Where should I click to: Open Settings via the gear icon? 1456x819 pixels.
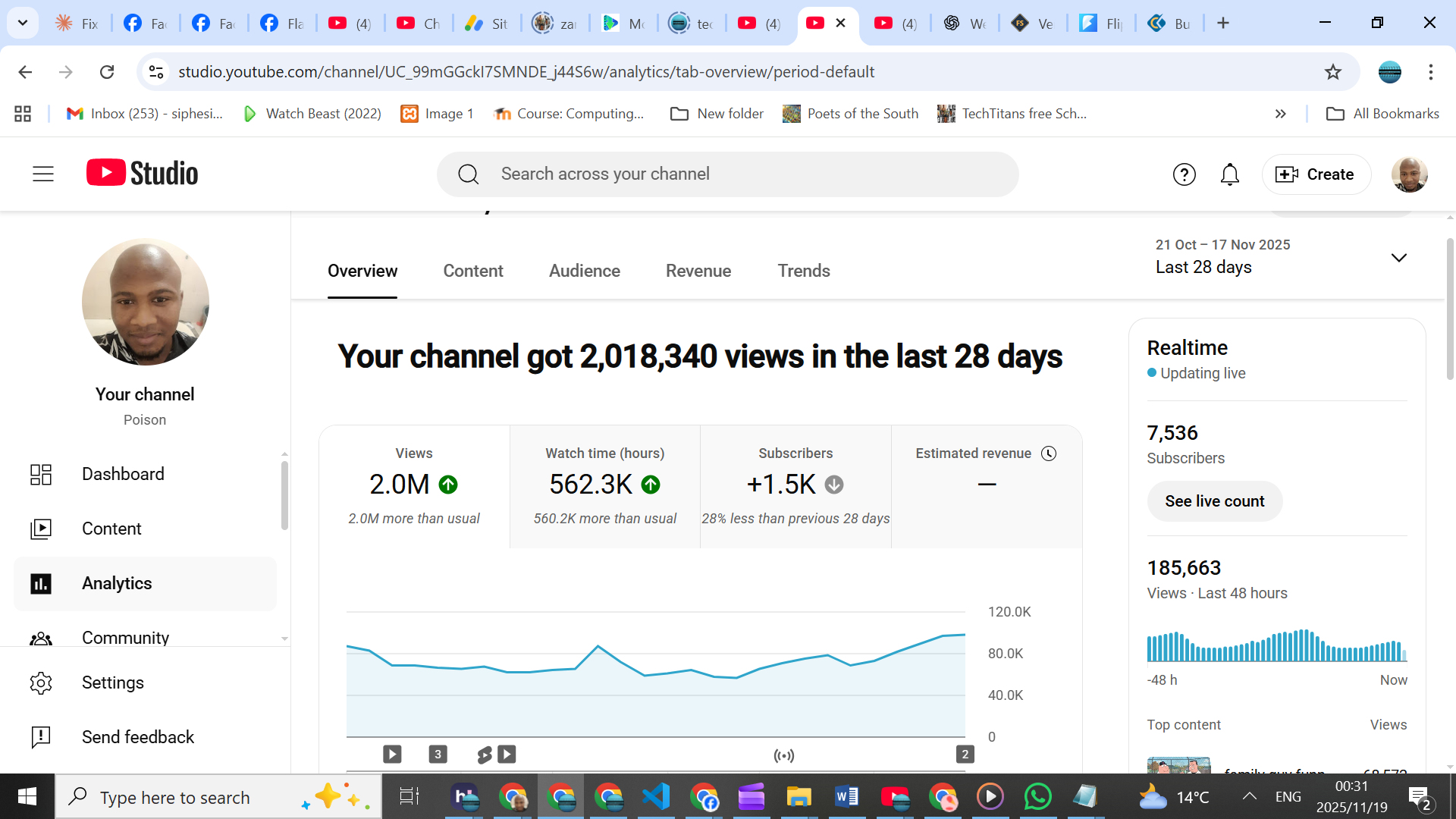(41, 683)
